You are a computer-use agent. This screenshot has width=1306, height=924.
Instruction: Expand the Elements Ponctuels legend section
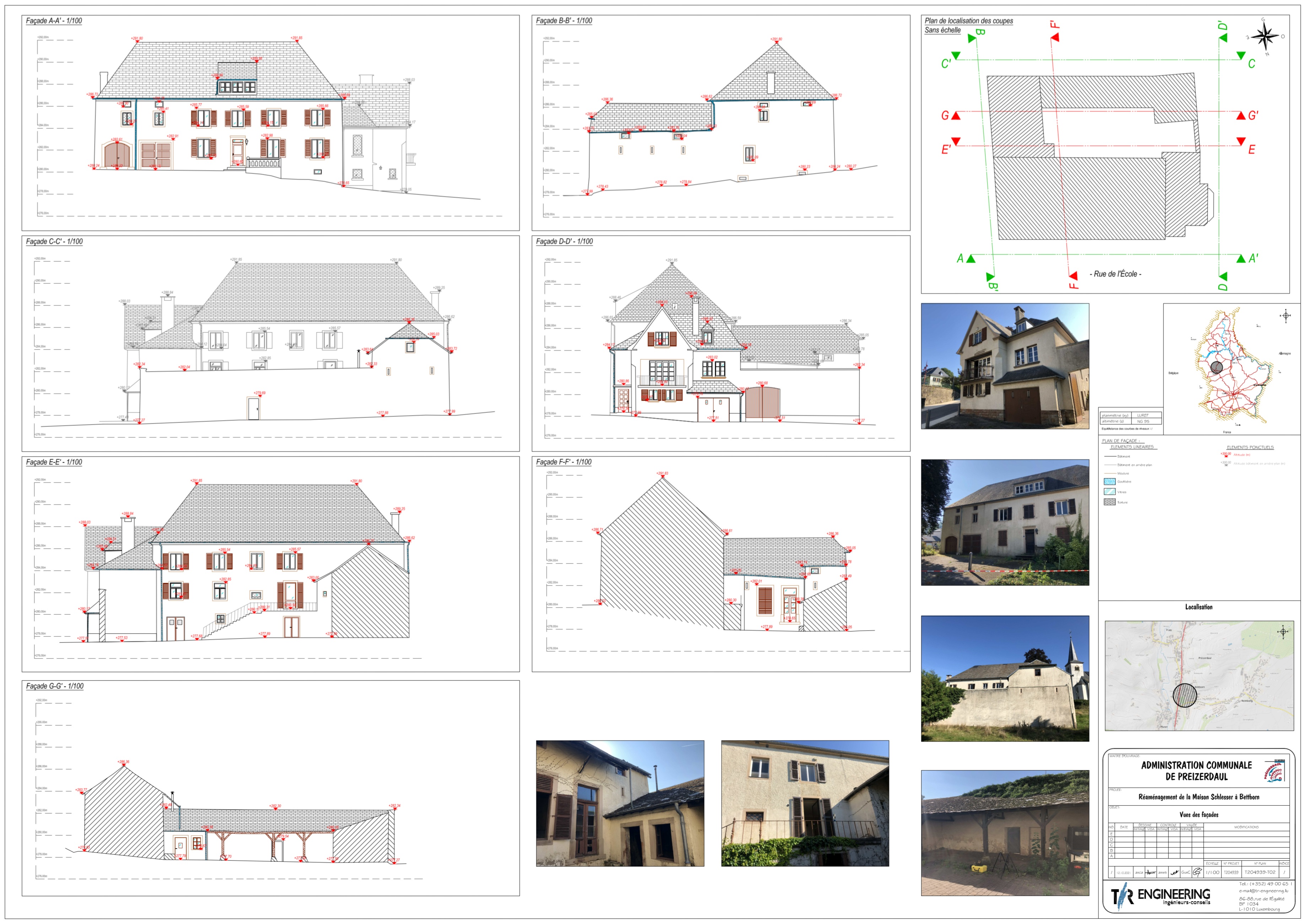[1250, 447]
